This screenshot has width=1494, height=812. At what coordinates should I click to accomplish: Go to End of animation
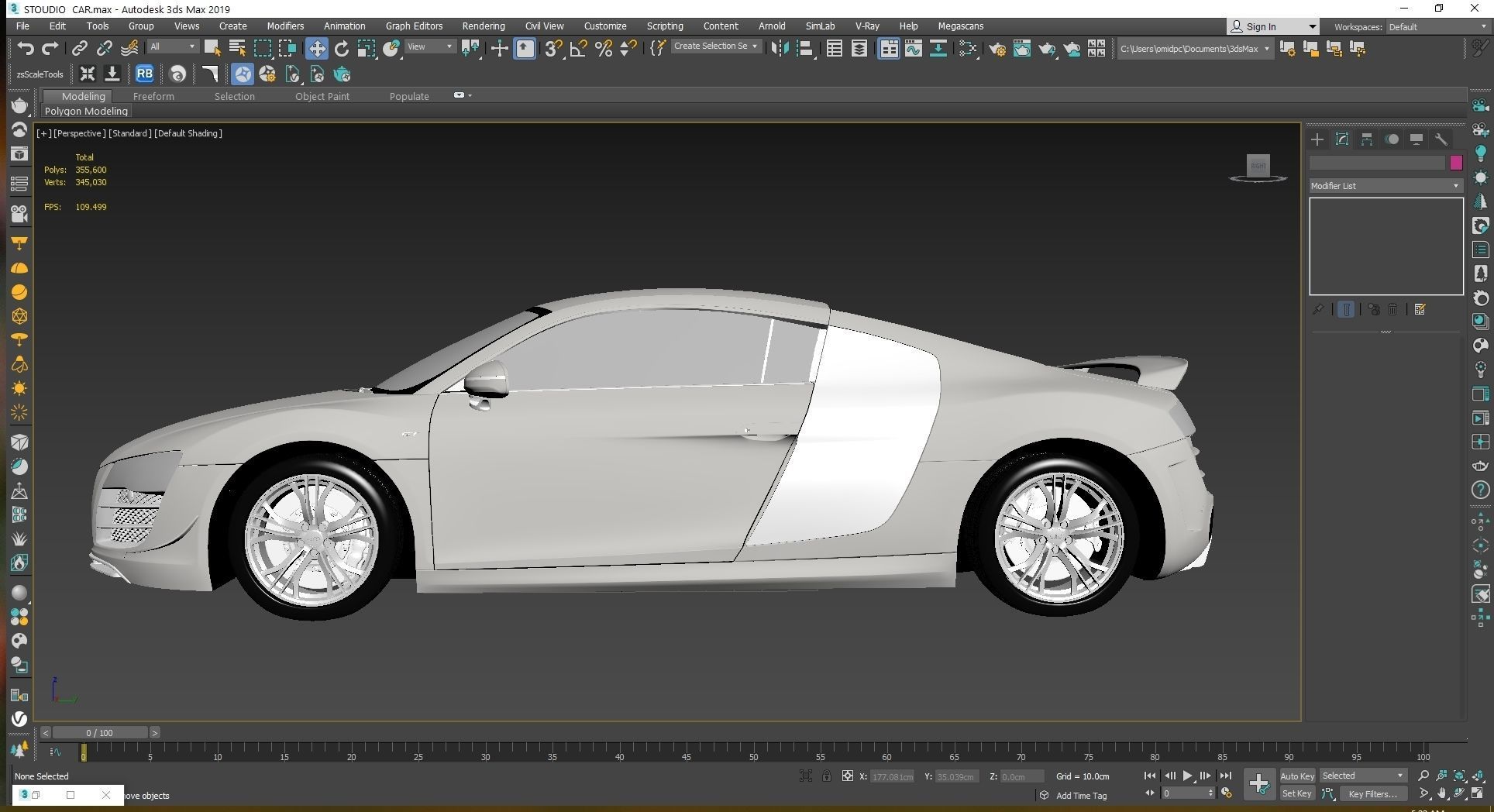1225,776
